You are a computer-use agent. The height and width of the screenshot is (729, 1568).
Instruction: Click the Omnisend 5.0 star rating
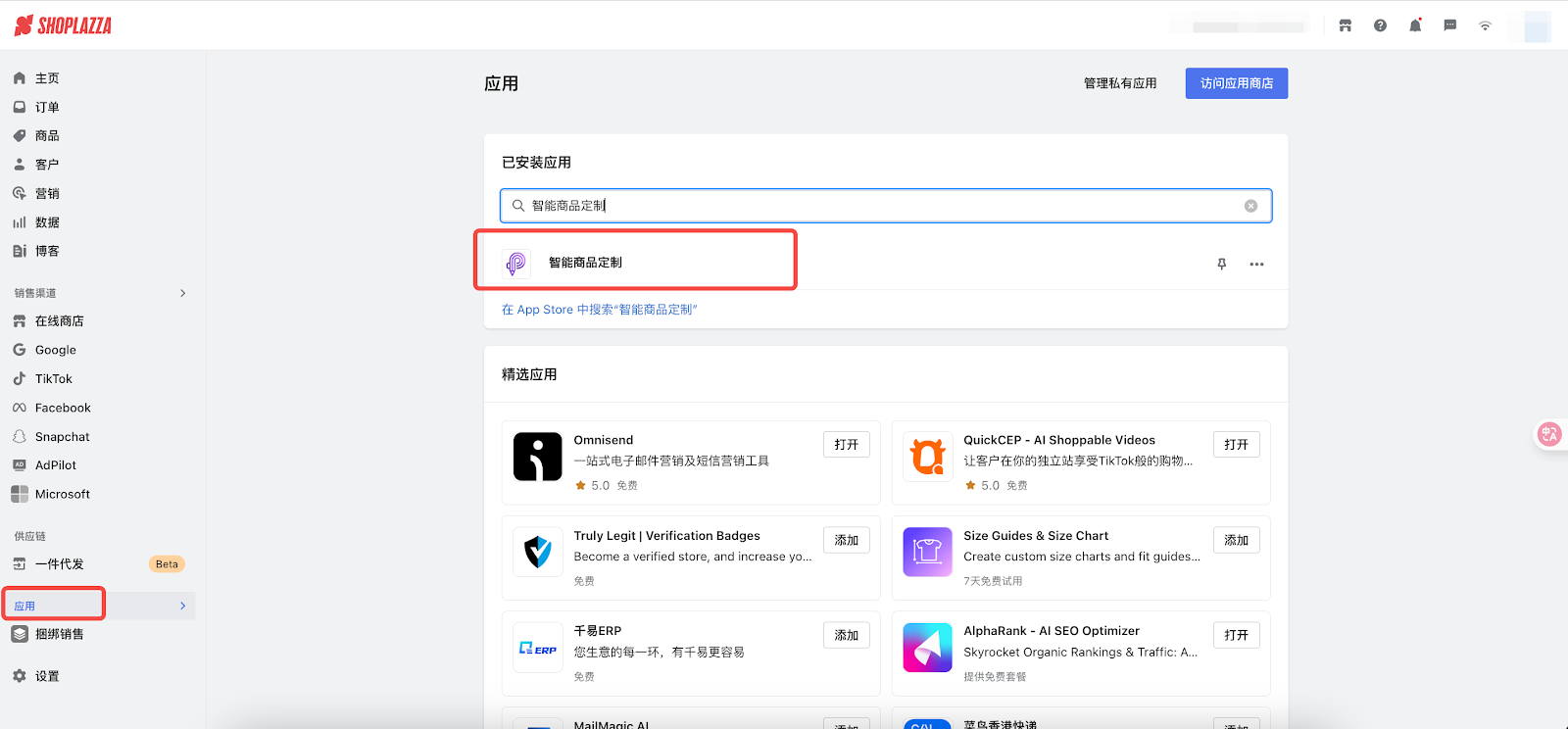click(592, 486)
